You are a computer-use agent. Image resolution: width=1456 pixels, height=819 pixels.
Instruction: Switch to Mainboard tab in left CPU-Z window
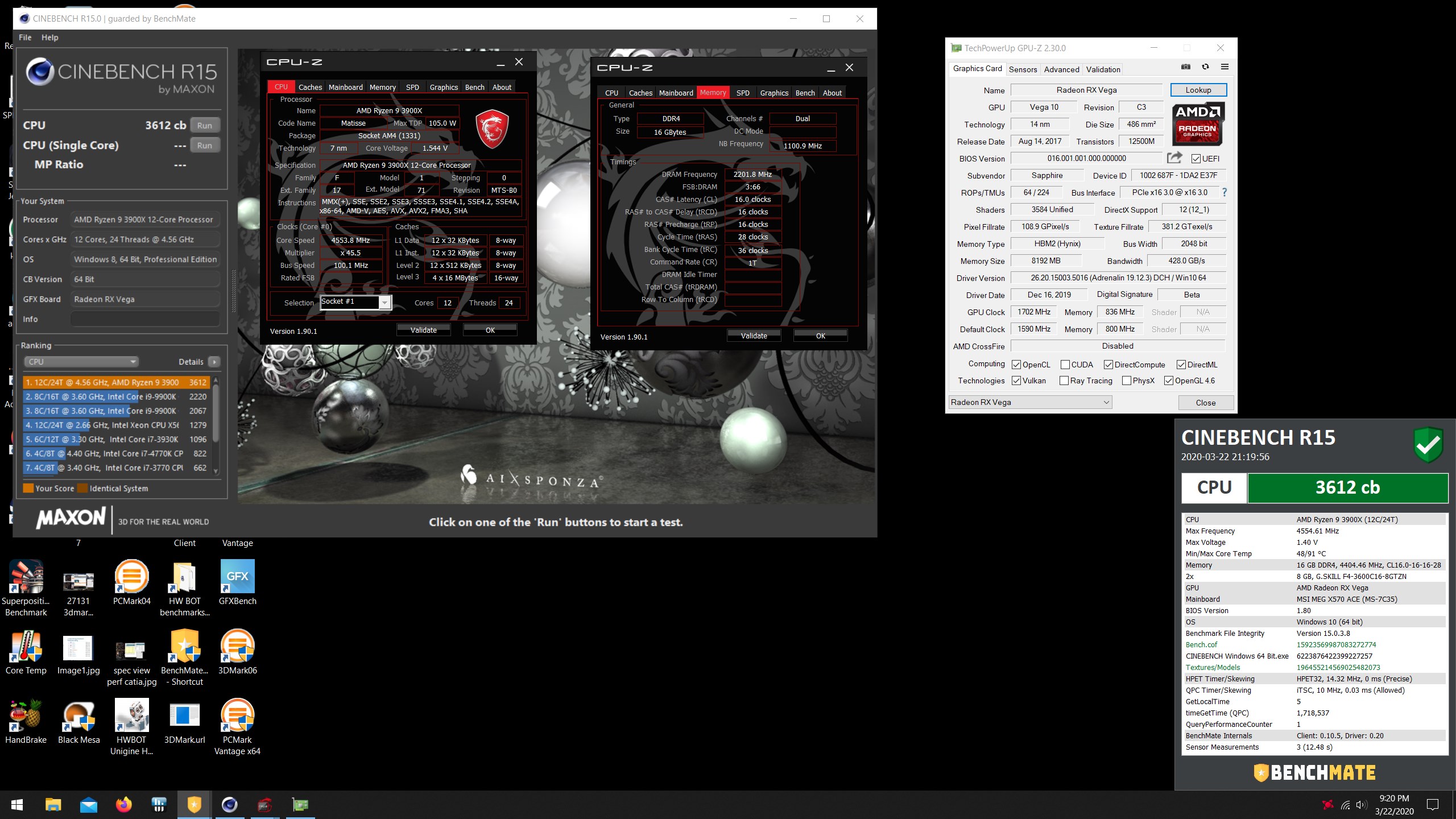click(345, 87)
